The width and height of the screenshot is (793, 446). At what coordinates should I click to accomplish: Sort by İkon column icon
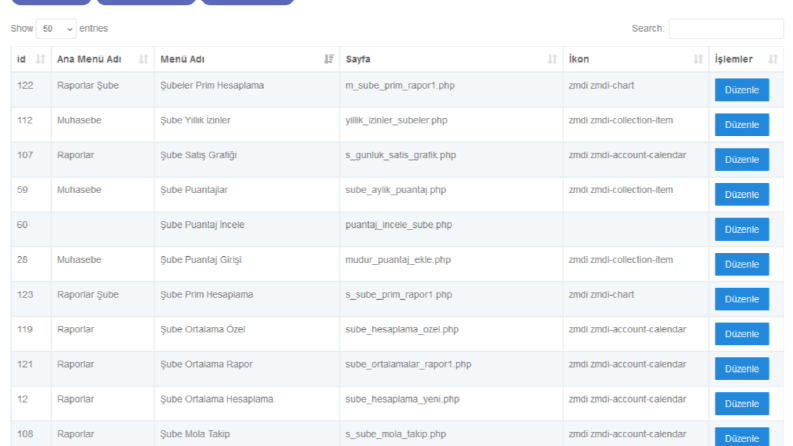[x=698, y=59]
